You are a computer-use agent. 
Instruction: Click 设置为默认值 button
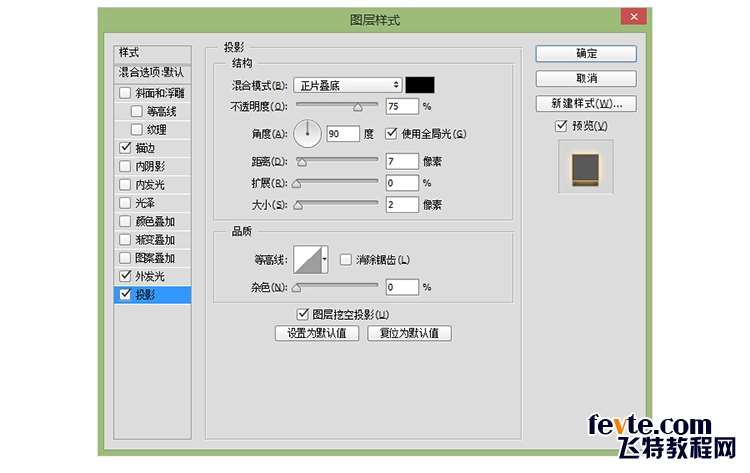[x=317, y=333]
